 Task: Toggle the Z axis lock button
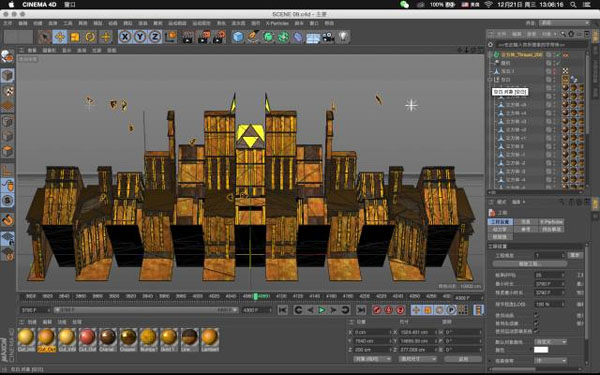155,37
